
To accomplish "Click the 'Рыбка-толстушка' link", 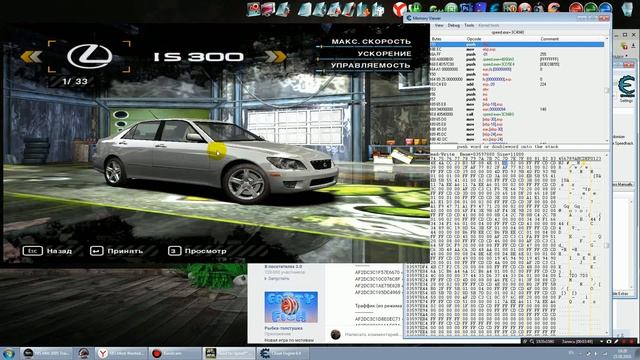I will 283,328.
